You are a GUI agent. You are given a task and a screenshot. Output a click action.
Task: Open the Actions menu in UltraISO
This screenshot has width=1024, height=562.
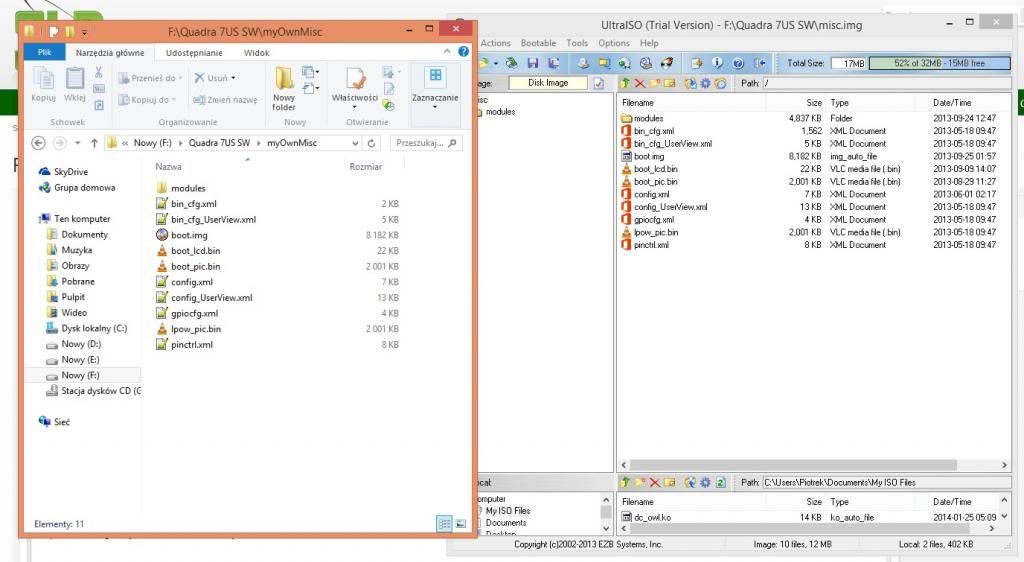click(x=496, y=43)
